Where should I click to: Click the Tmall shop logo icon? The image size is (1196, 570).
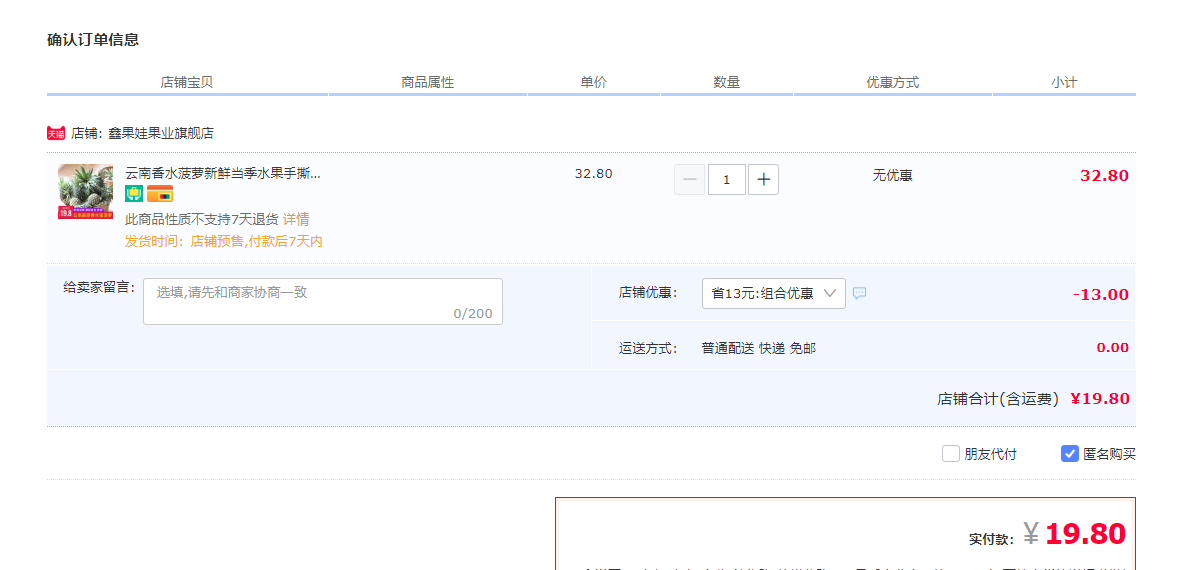[56, 134]
